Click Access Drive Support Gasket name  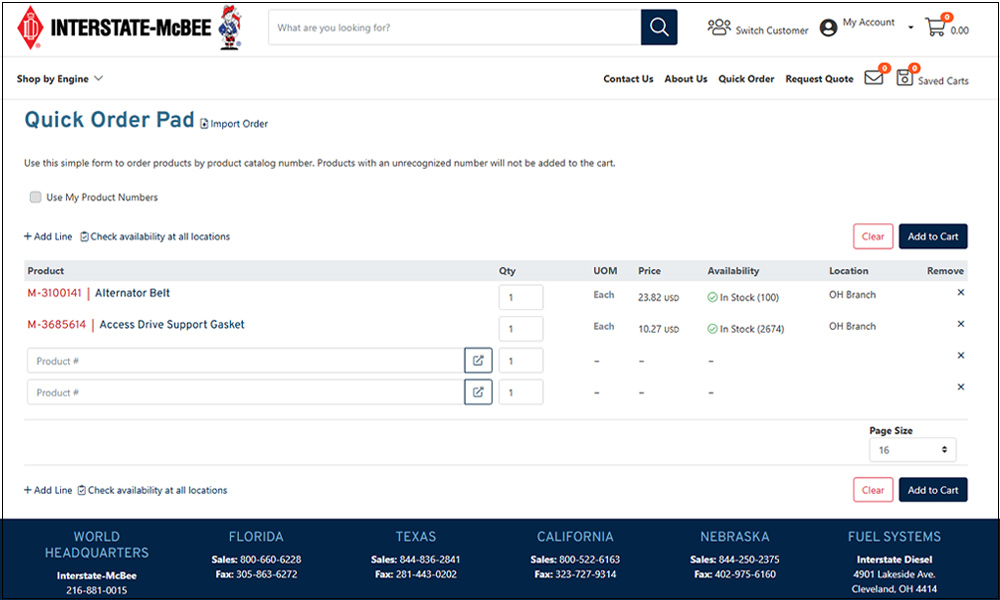coord(172,325)
